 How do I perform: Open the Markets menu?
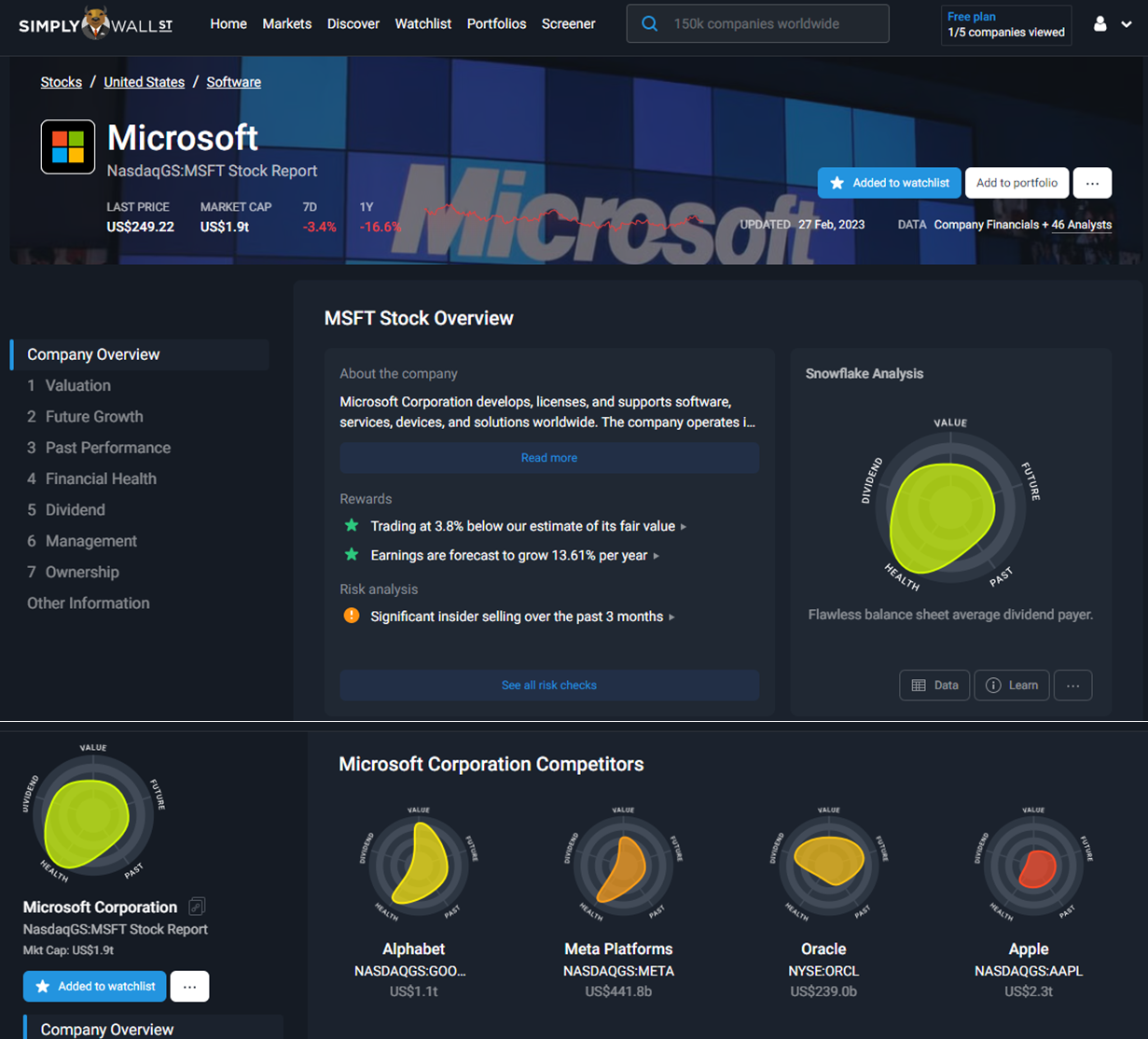287,23
